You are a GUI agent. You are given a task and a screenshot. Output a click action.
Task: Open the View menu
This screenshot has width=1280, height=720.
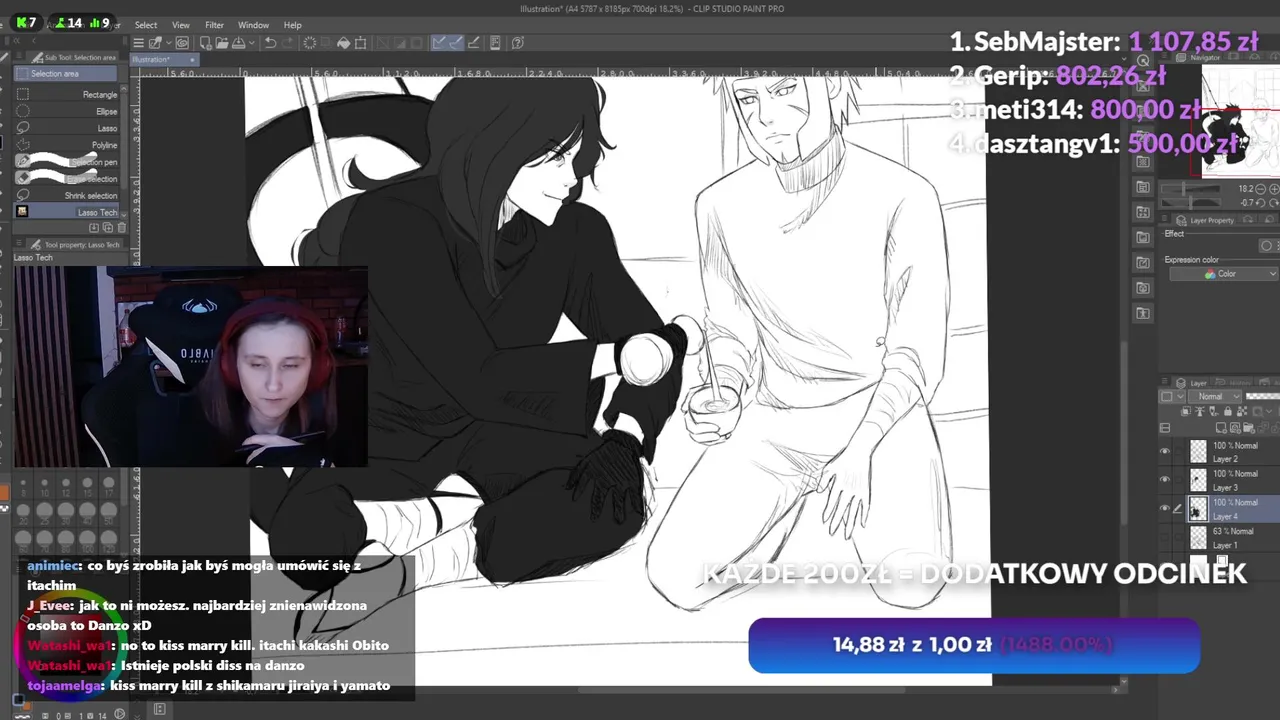[x=181, y=25]
